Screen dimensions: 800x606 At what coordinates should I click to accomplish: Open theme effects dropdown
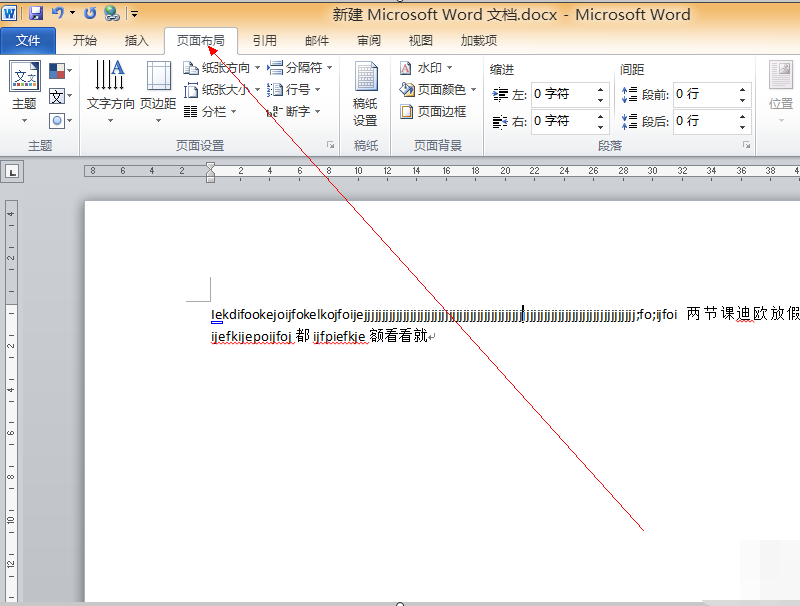pyautogui.click(x=60, y=121)
